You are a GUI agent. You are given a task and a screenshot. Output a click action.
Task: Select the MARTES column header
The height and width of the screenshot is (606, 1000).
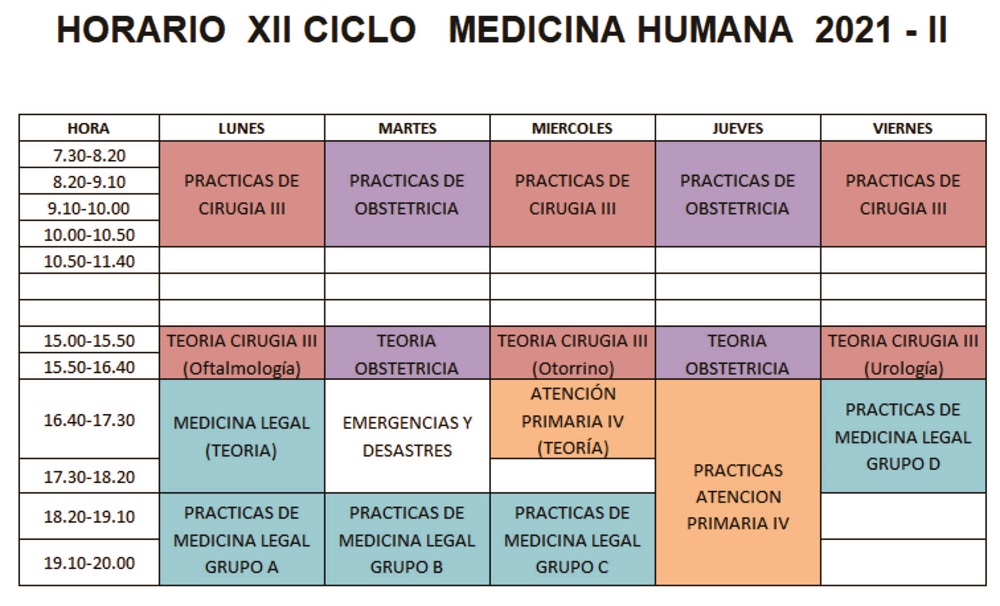(407, 128)
